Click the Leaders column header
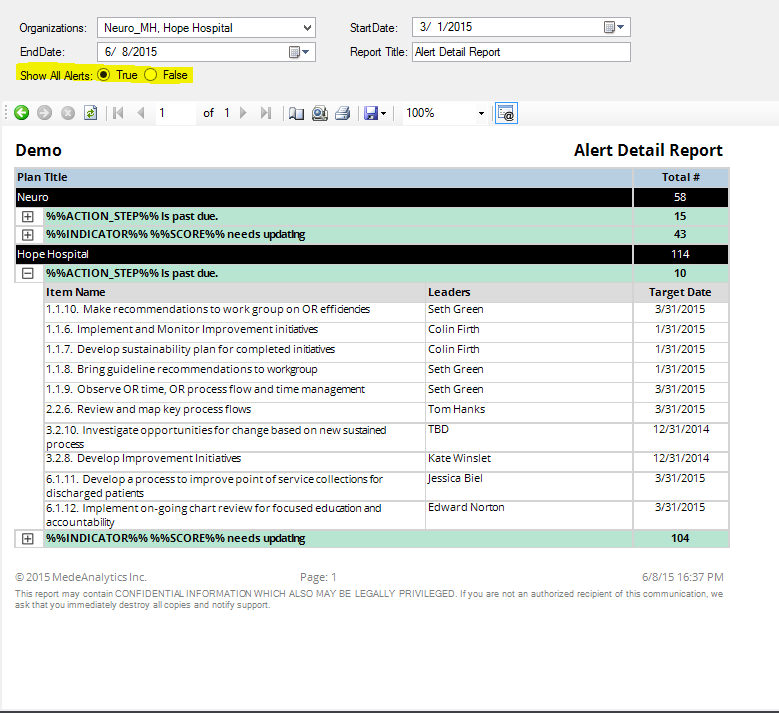Screen dimensions: 779x713 pyautogui.click(x=529, y=292)
